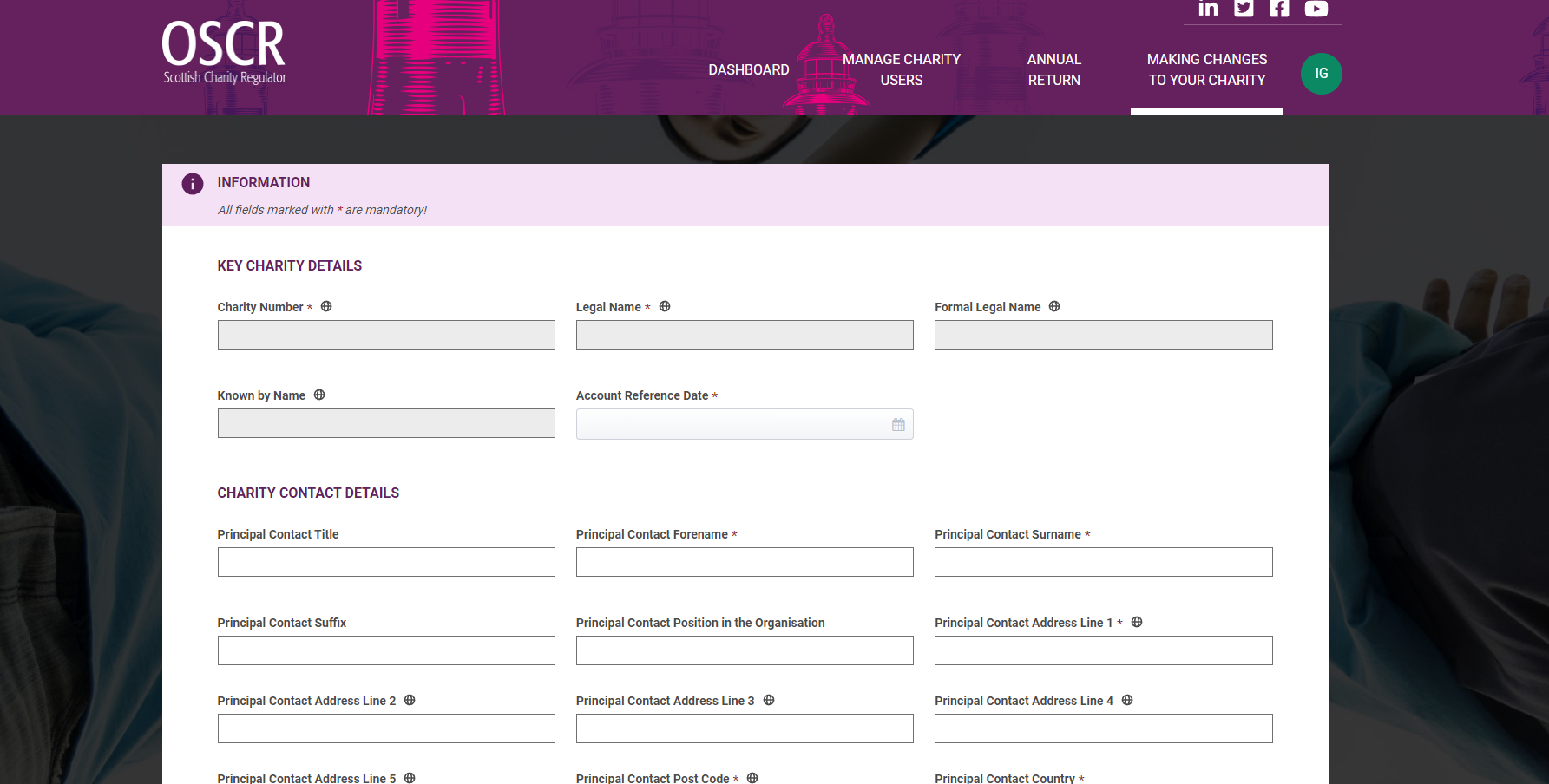Click the 'All fields marked with * are mandatory!' note
The height and width of the screenshot is (784, 1549).
(322, 210)
